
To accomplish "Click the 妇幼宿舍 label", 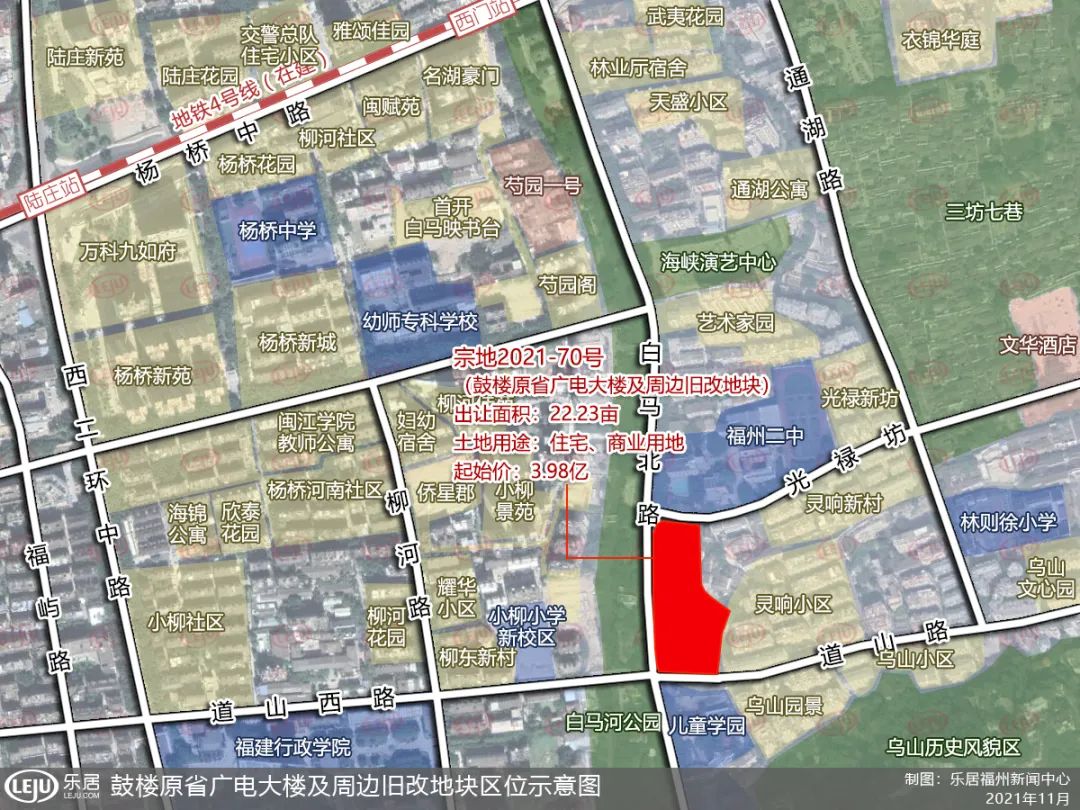I will click(416, 430).
